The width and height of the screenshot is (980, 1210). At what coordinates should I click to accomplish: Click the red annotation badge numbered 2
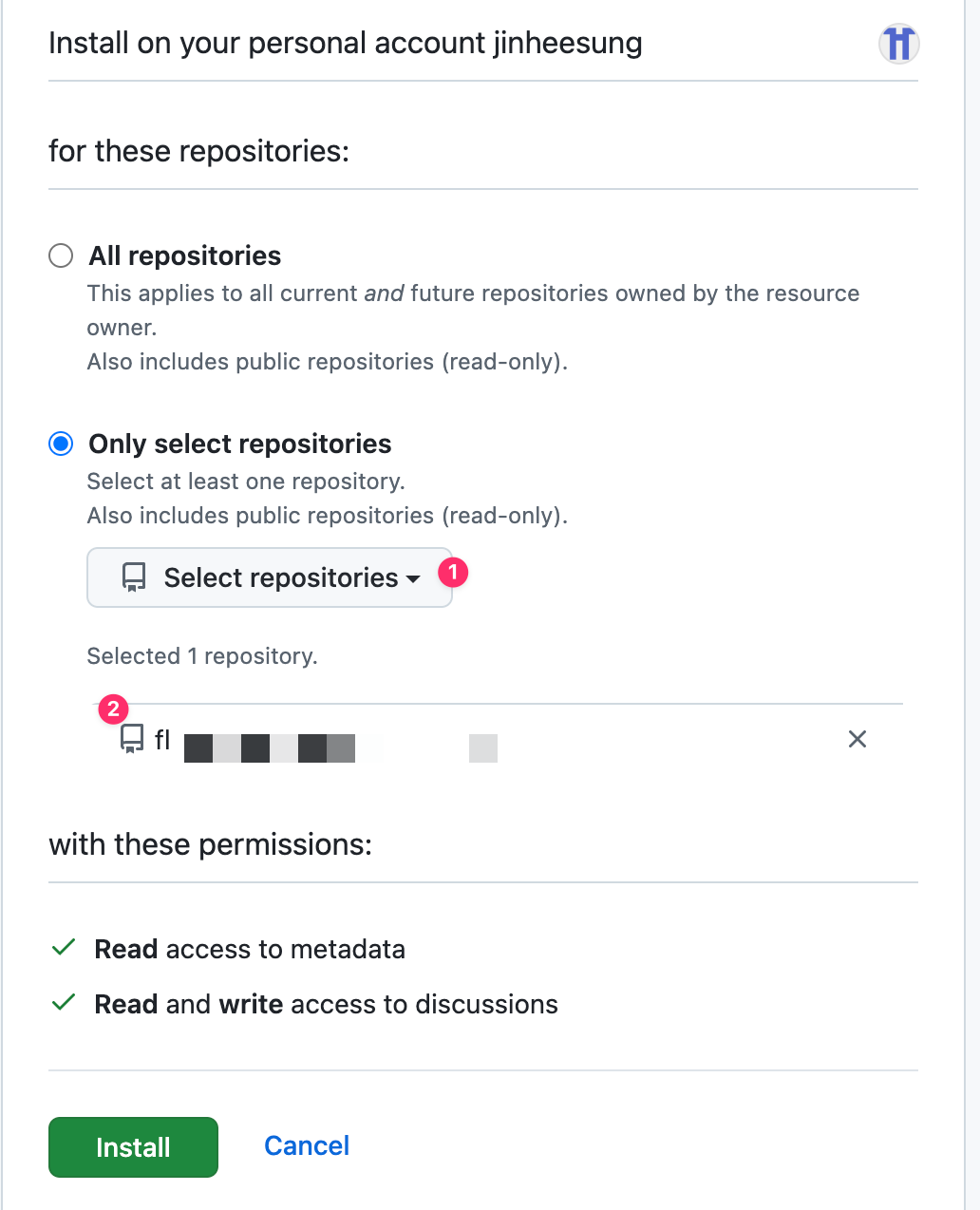pyautogui.click(x=113, y=709)
